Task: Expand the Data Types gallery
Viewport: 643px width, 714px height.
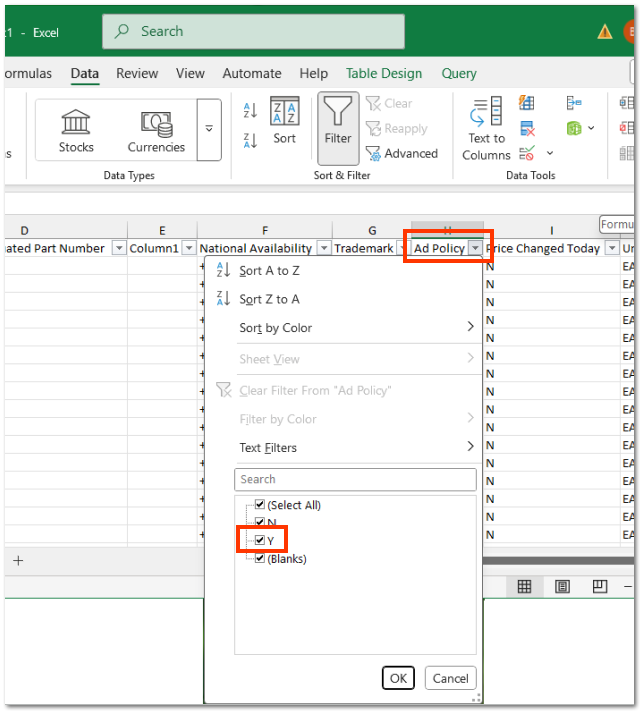Action: tap(209, 129)
